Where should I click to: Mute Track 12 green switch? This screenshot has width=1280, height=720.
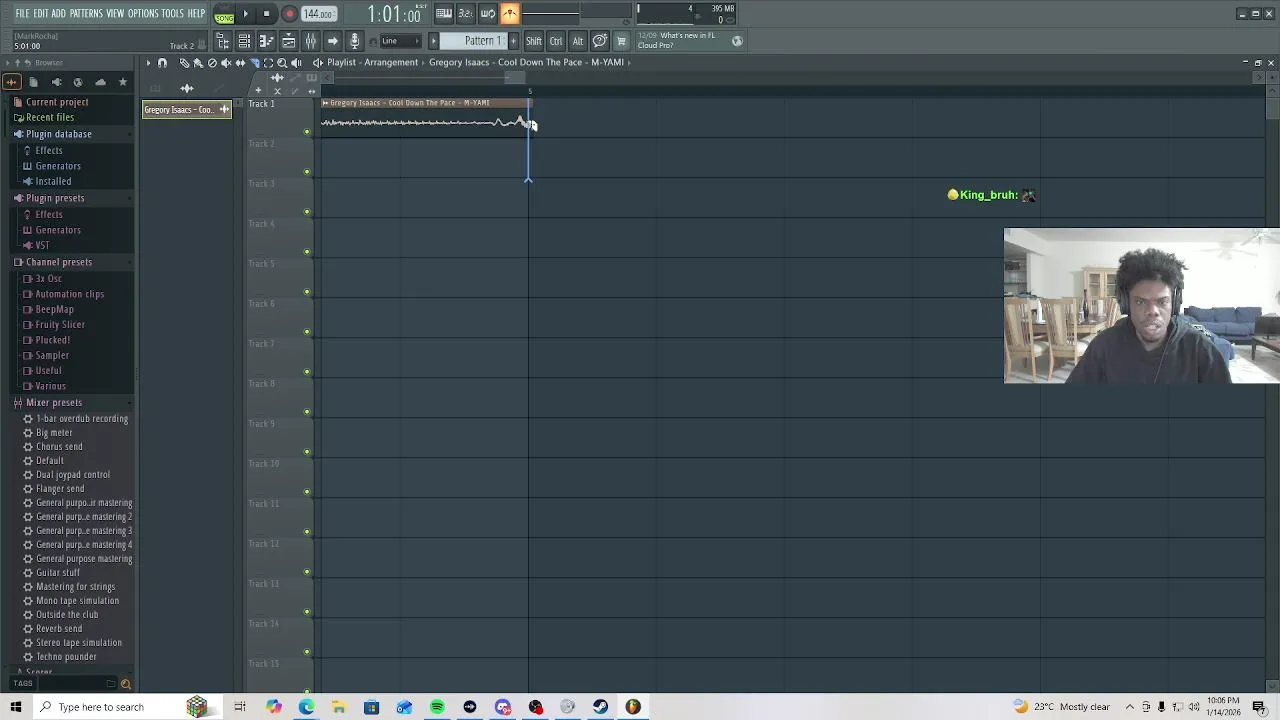point(307,572)
